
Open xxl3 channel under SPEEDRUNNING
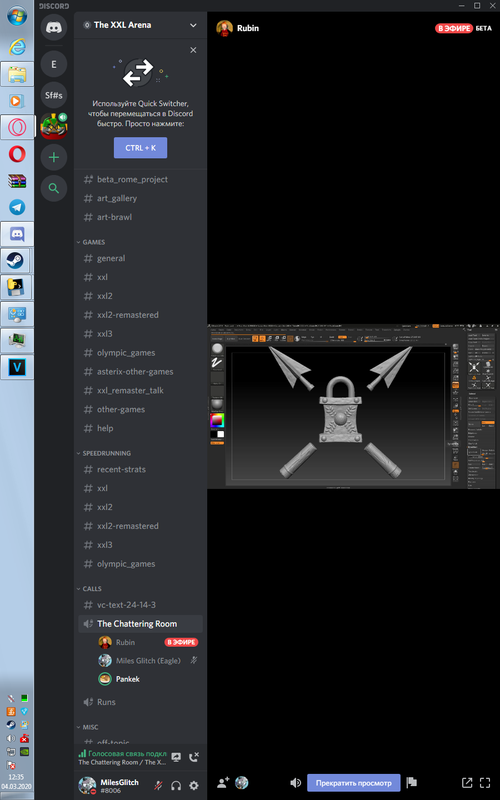point(140,545)
